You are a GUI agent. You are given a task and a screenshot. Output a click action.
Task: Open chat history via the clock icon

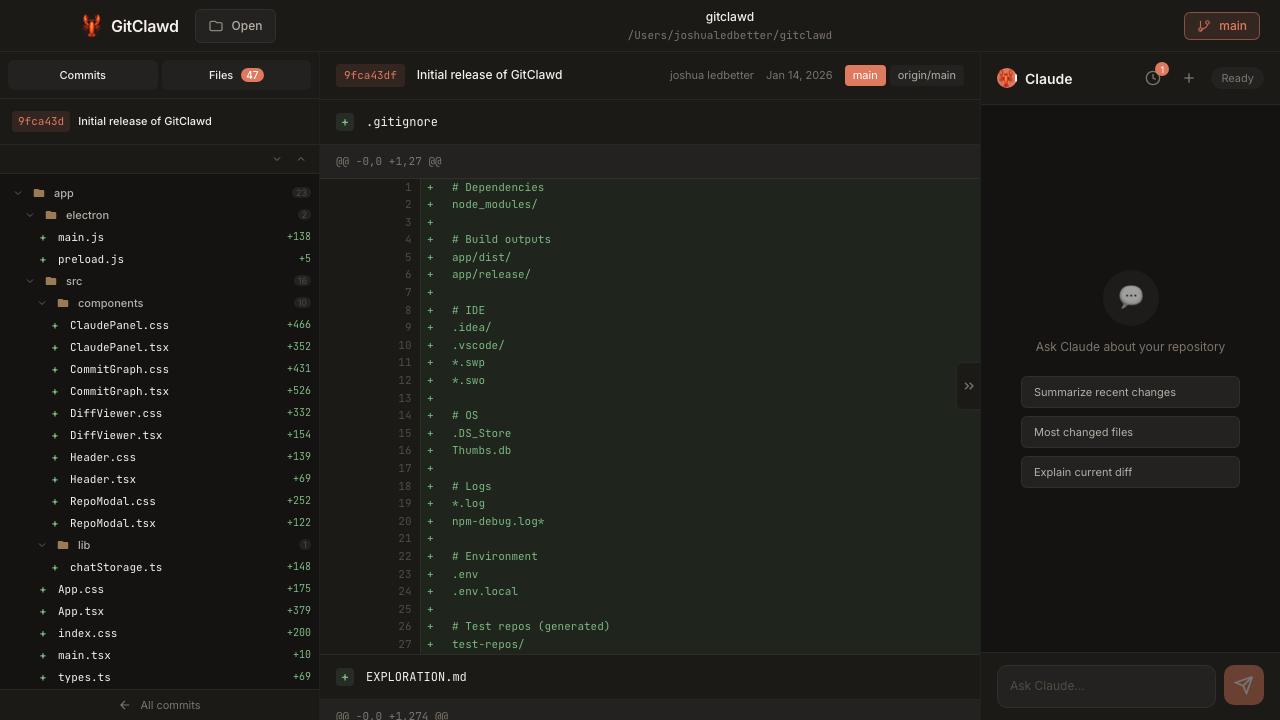[1153, 77]
